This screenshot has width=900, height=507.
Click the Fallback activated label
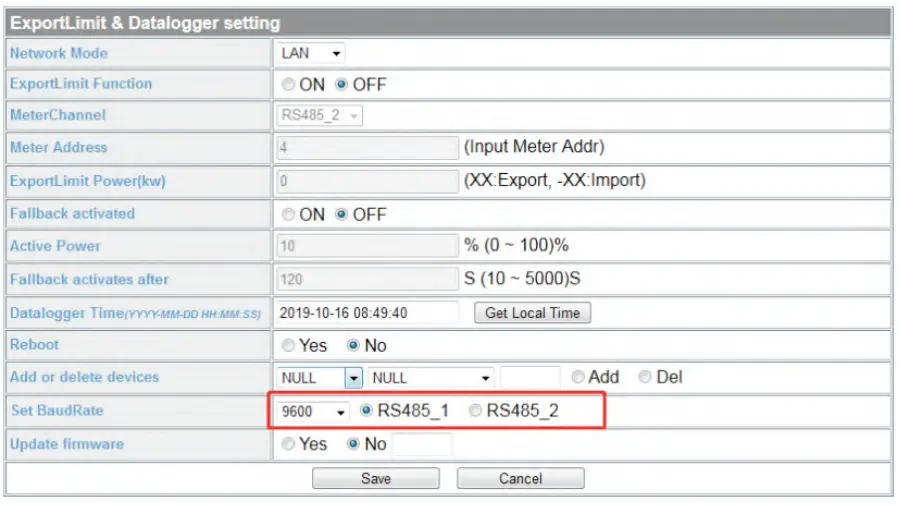pyautogui.click(x=72, y=214)
